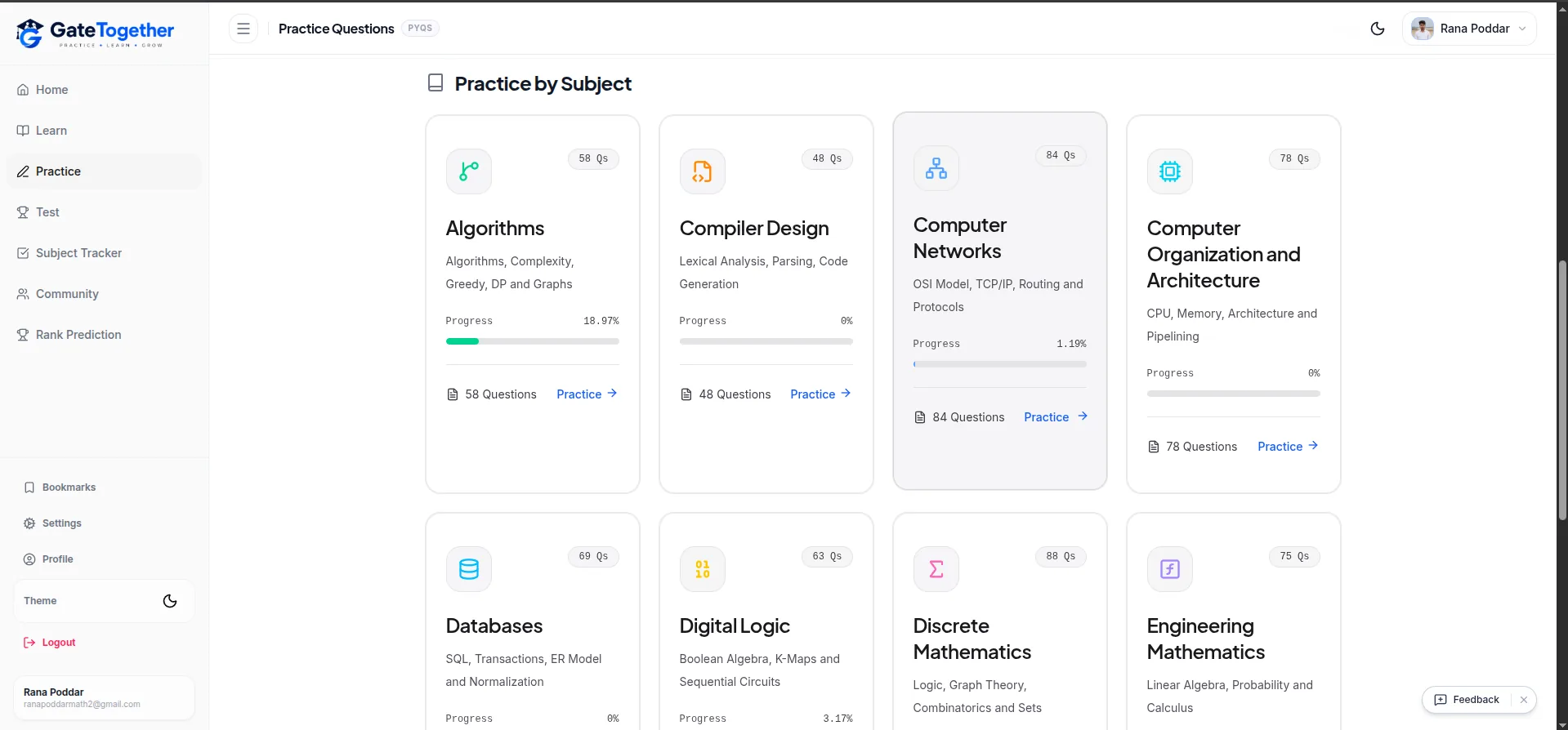Screen dimensions: 1568x730
Task: Click the Computer Networks network icon
Action: [936, 168]
